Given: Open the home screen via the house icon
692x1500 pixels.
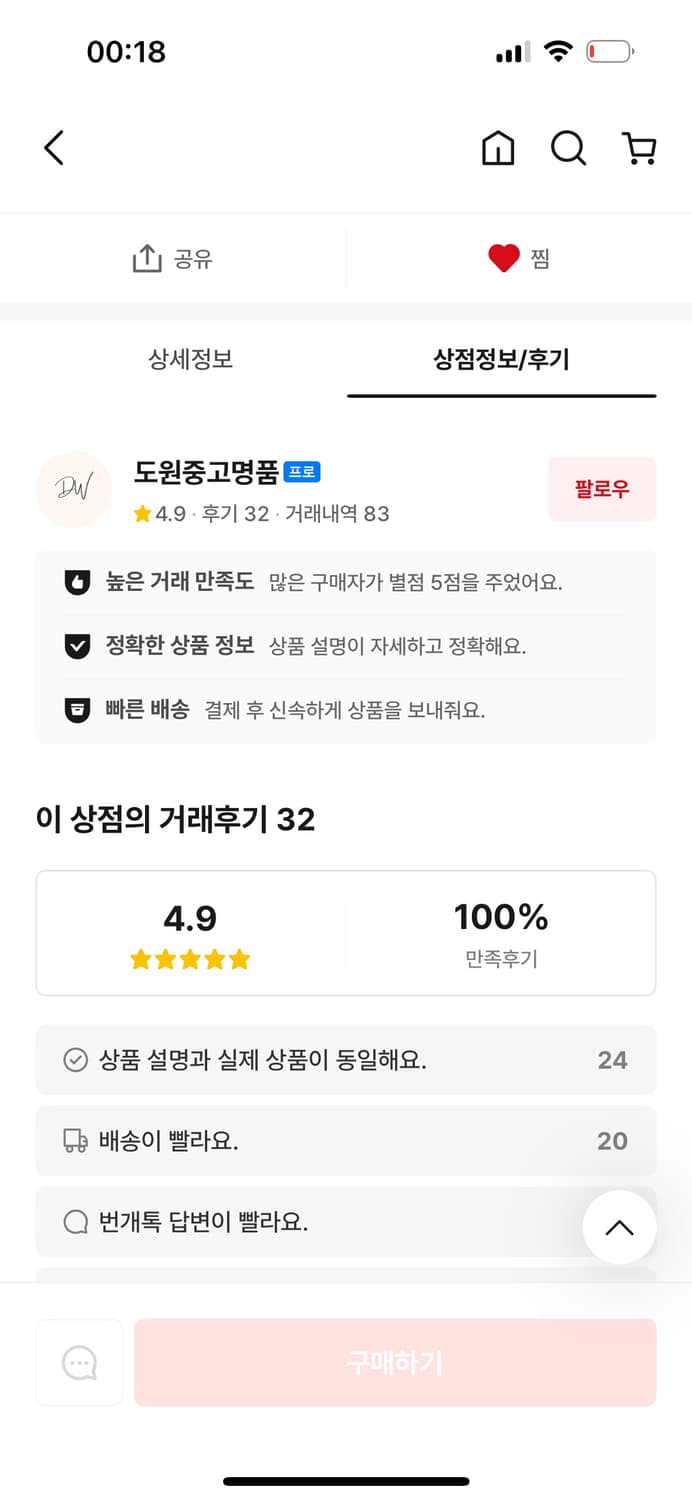Looking at the screenshot, I should [x=497, y=148].
